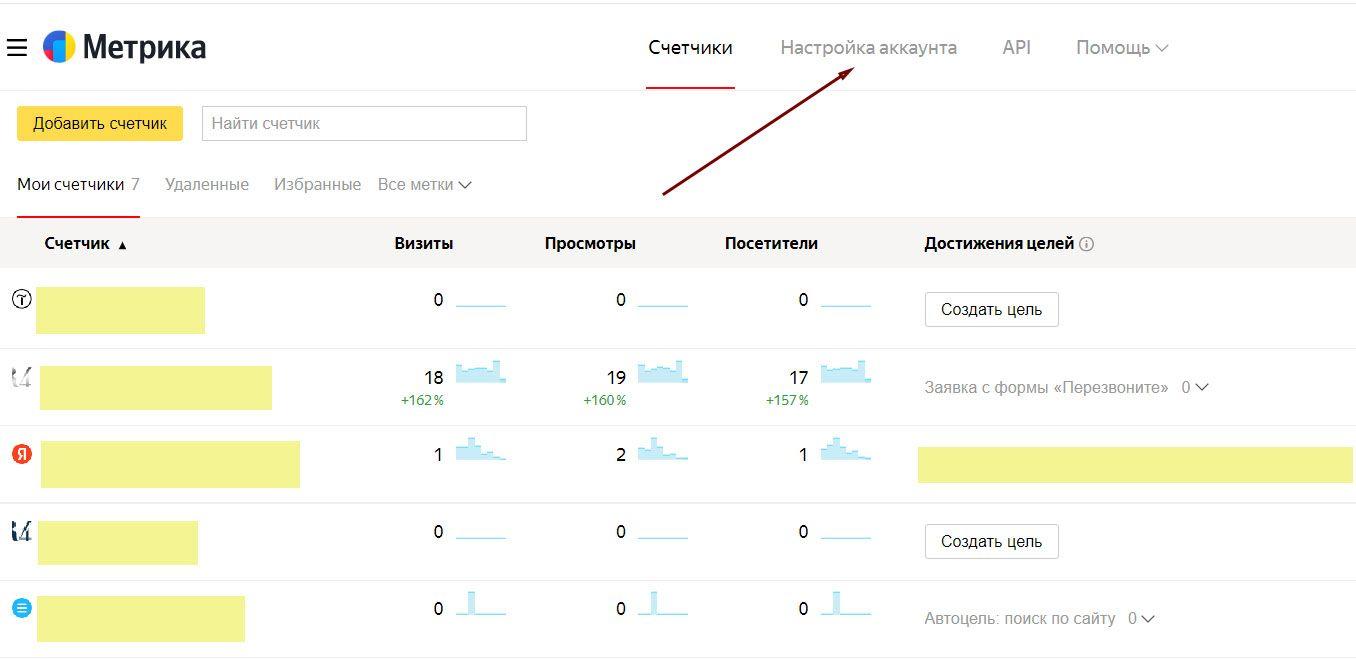Click the info icon beside Достижения целей

pyautogui.click(x=1087, y=244)
